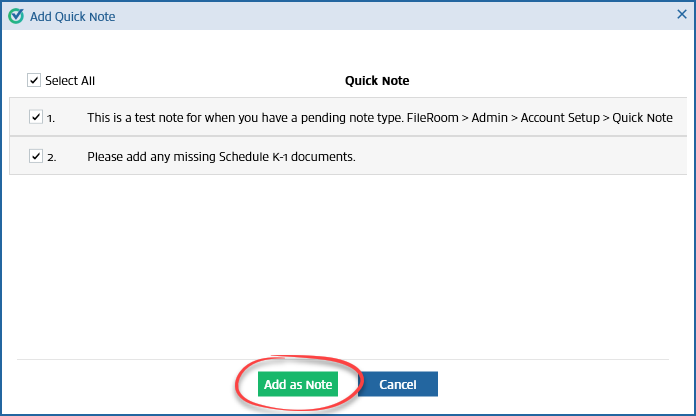Select the missing Schedule K-1 documents note
Image resolution: width=696 pixels, height=416 pixels.
point(221,157)
